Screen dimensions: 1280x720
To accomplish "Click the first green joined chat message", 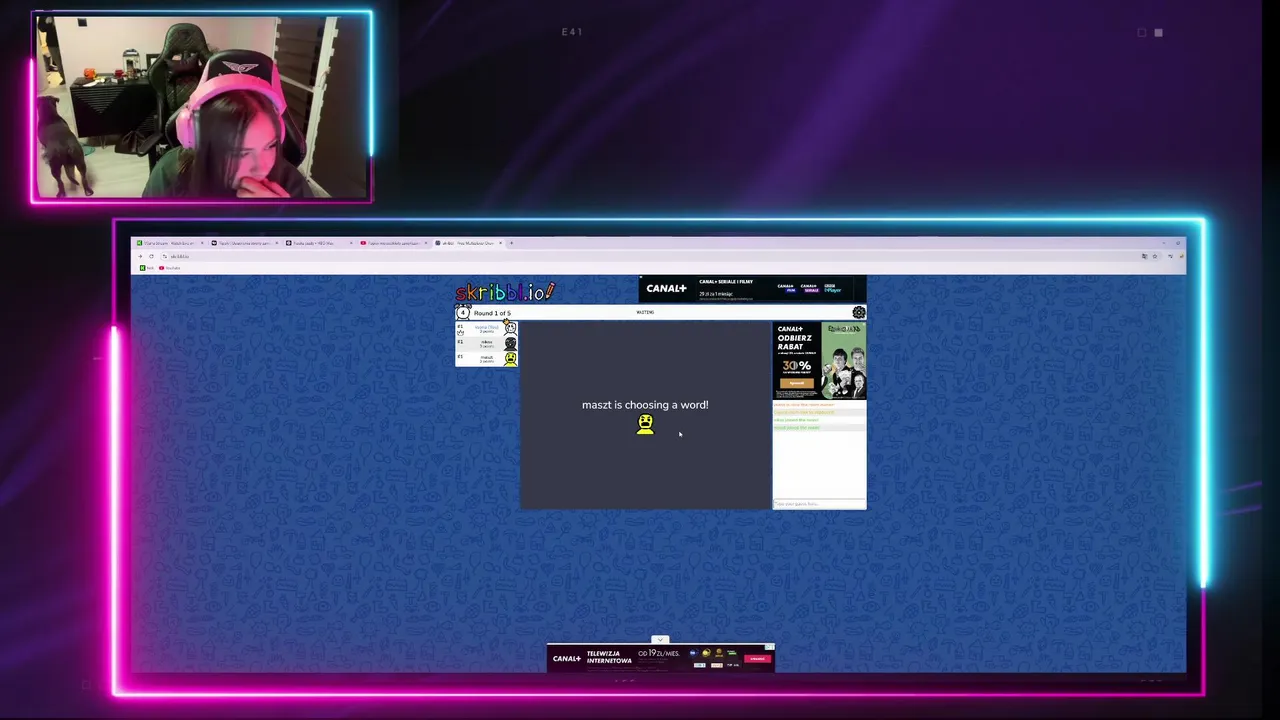I will coord(796,420).
